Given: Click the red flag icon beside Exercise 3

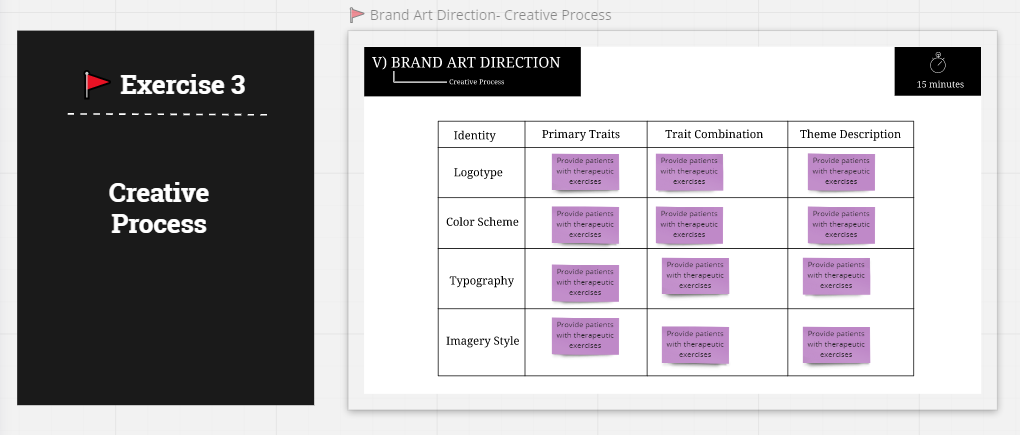Looking at the screenshot, I should [x=96, y=84].
